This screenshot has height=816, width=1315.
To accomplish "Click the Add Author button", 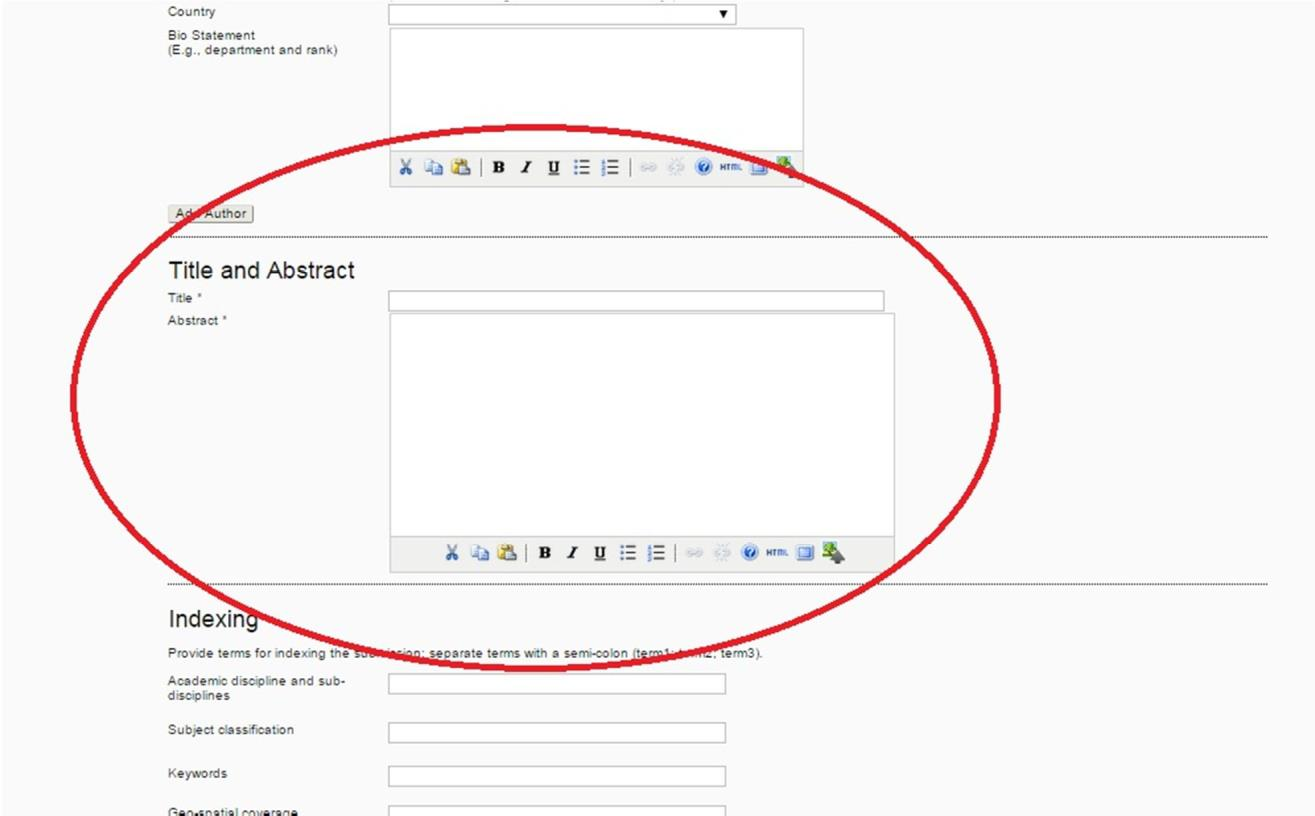I will pyautogui.click(x=210, y=214).
